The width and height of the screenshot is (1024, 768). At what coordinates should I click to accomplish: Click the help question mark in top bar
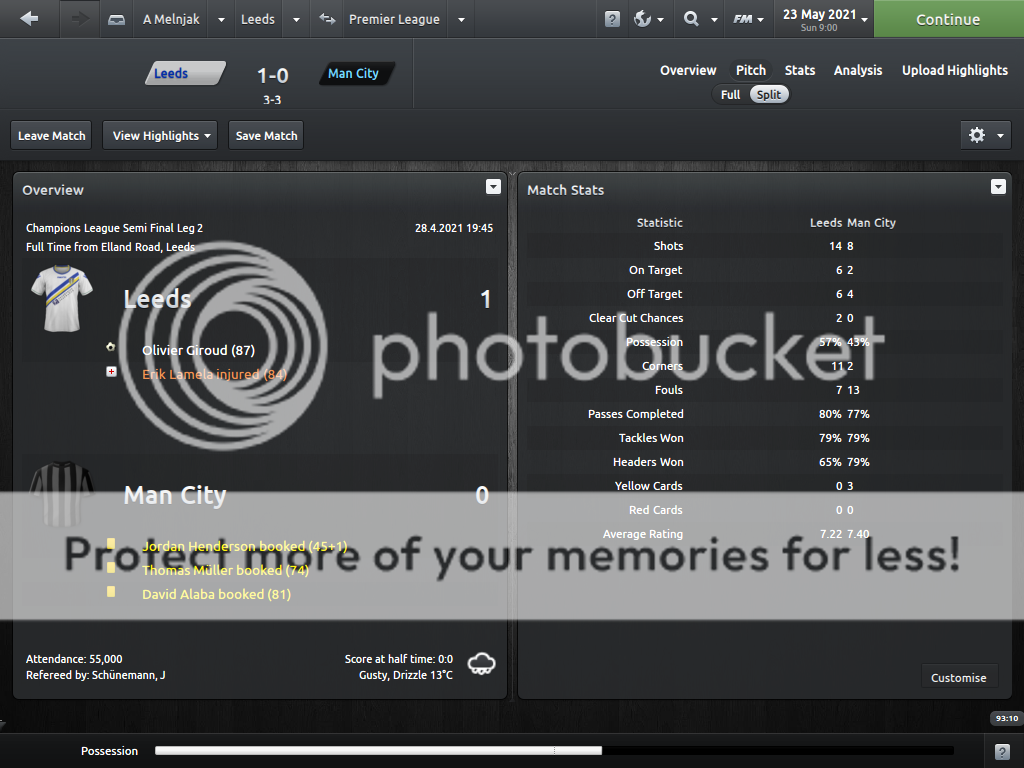[x=612, y=19]
